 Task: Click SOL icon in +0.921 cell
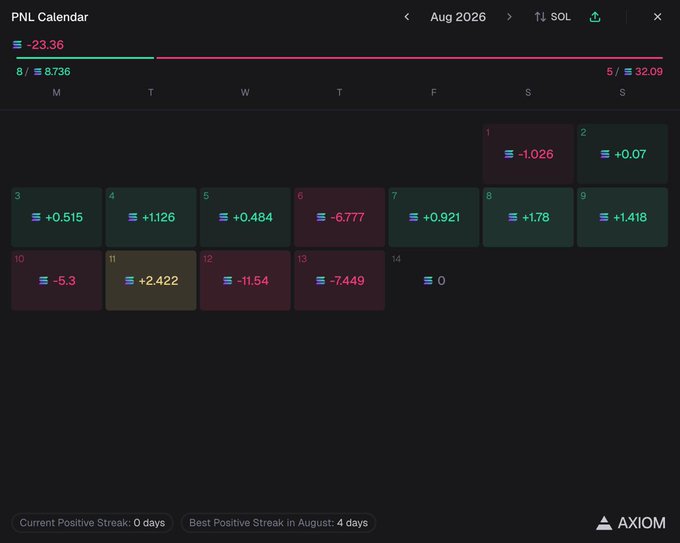point(414,217)
